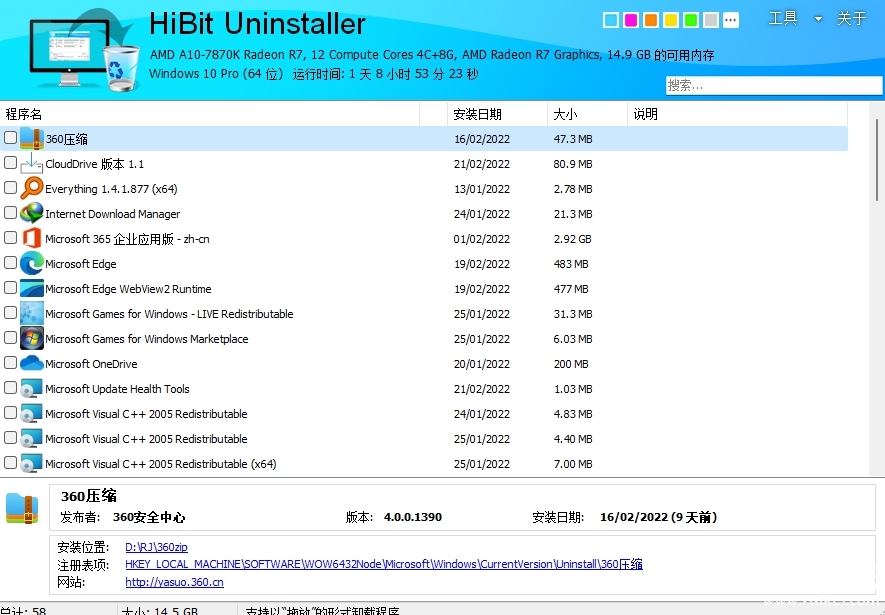Choose the magenta theme color swatch
Image resolution: width=885 pixels, height=615 pixels.
click(x=631, y=20)
